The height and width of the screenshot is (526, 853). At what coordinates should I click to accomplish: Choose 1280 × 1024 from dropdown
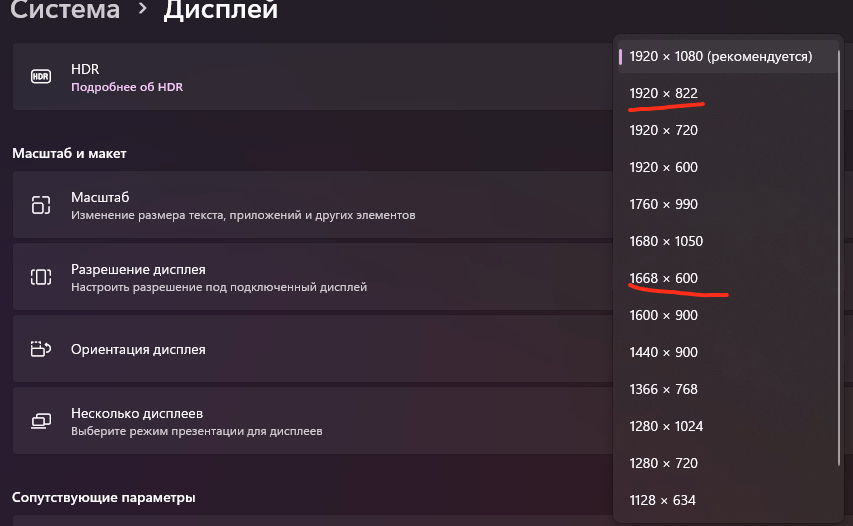point(667,426)
